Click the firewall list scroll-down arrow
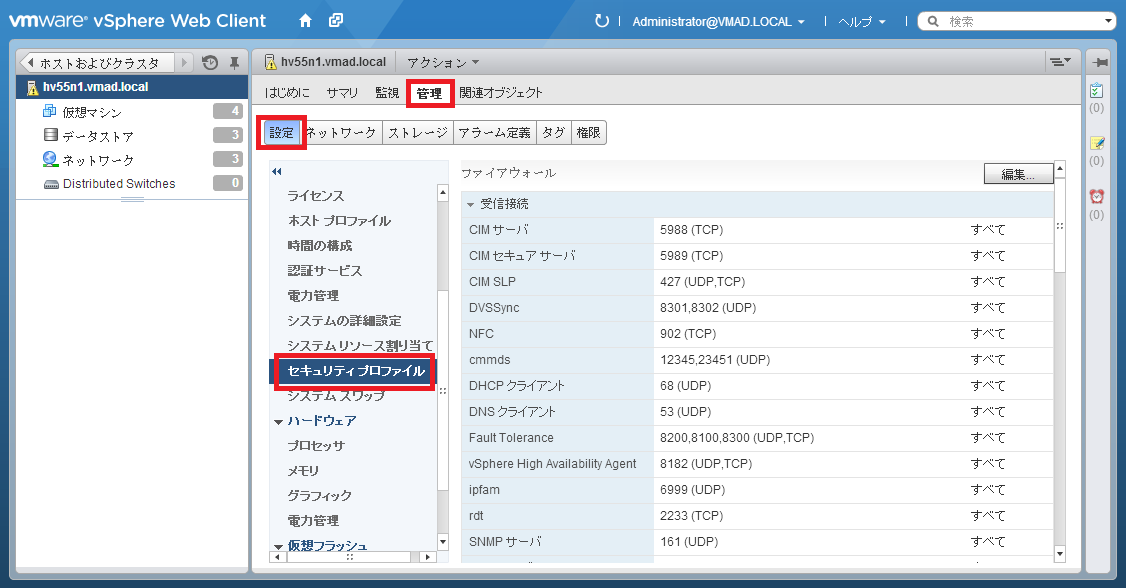1126x588 pixels. pyautogui.click(x=1060, y=554)
